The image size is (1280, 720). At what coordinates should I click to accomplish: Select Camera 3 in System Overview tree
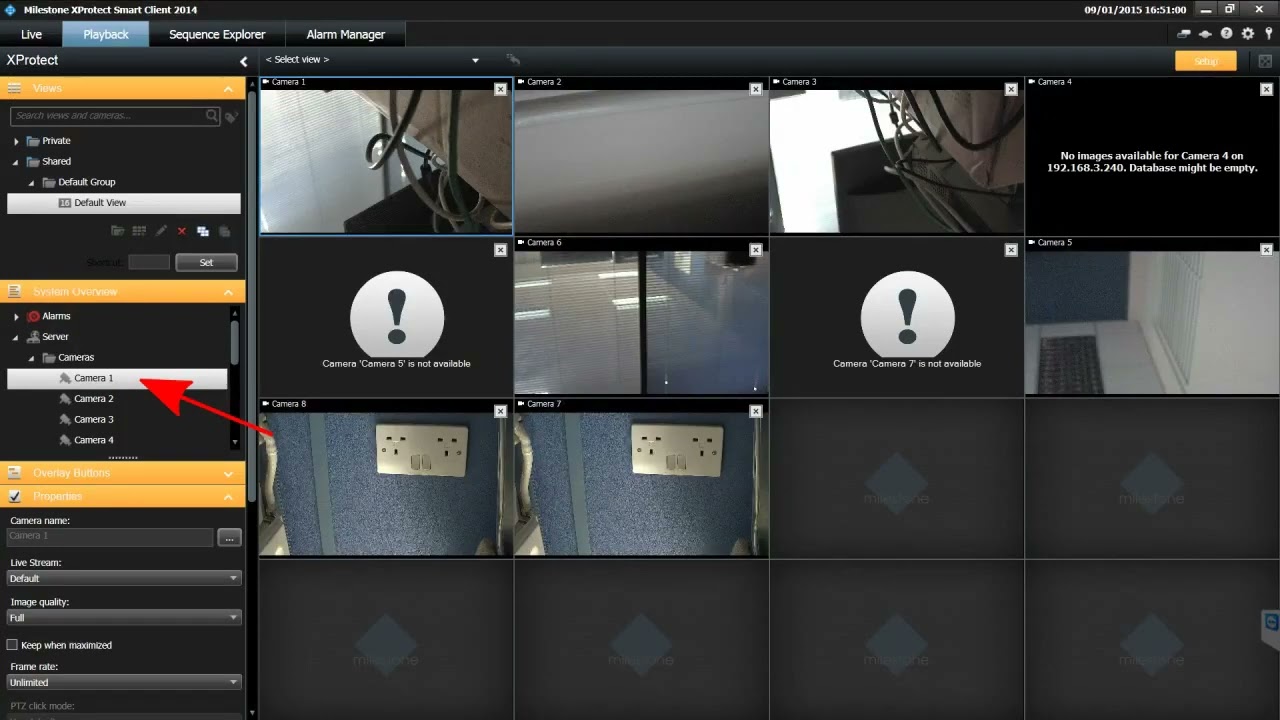pos(93,419)
